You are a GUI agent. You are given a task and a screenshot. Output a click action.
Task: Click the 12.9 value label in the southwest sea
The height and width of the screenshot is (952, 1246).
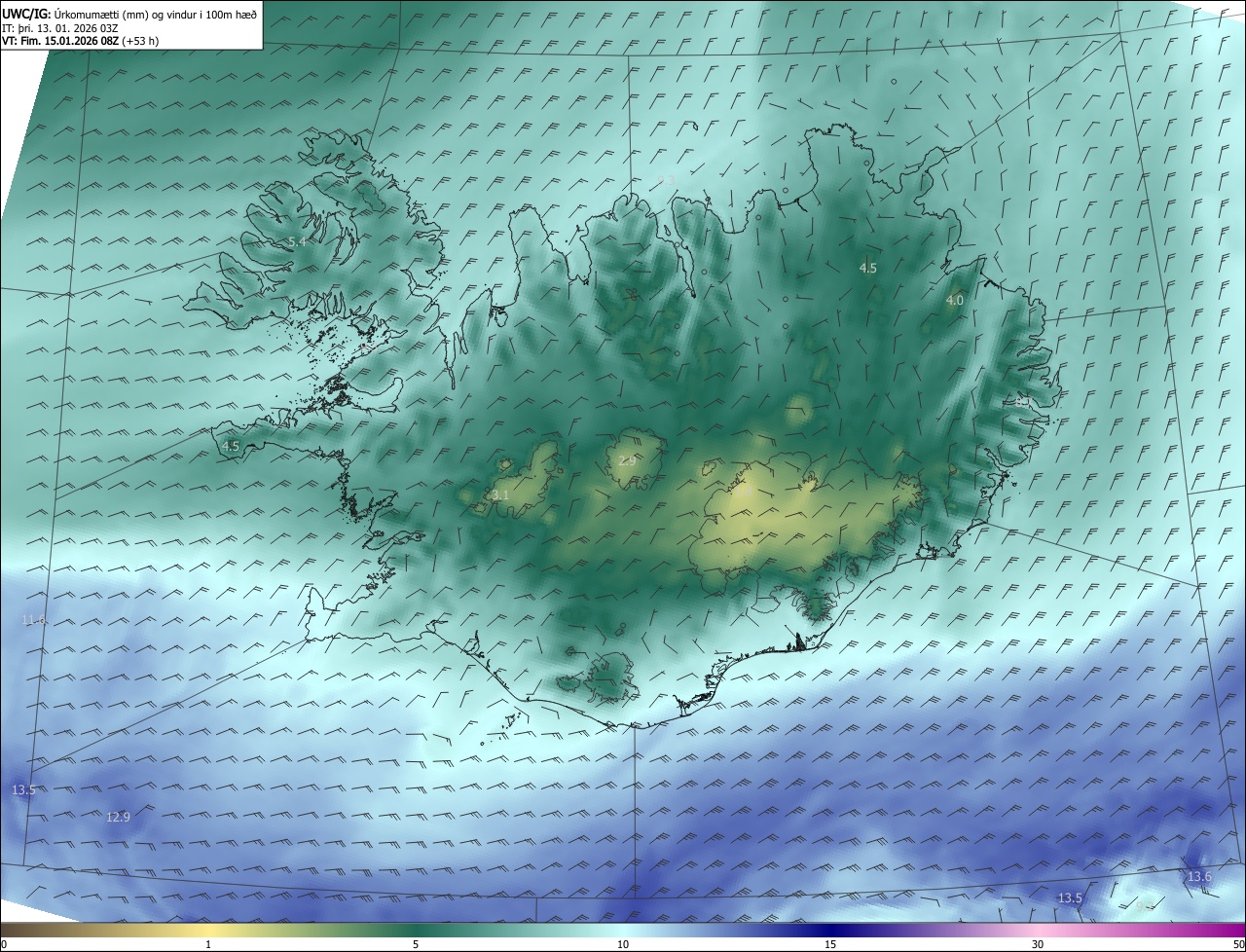118,817
